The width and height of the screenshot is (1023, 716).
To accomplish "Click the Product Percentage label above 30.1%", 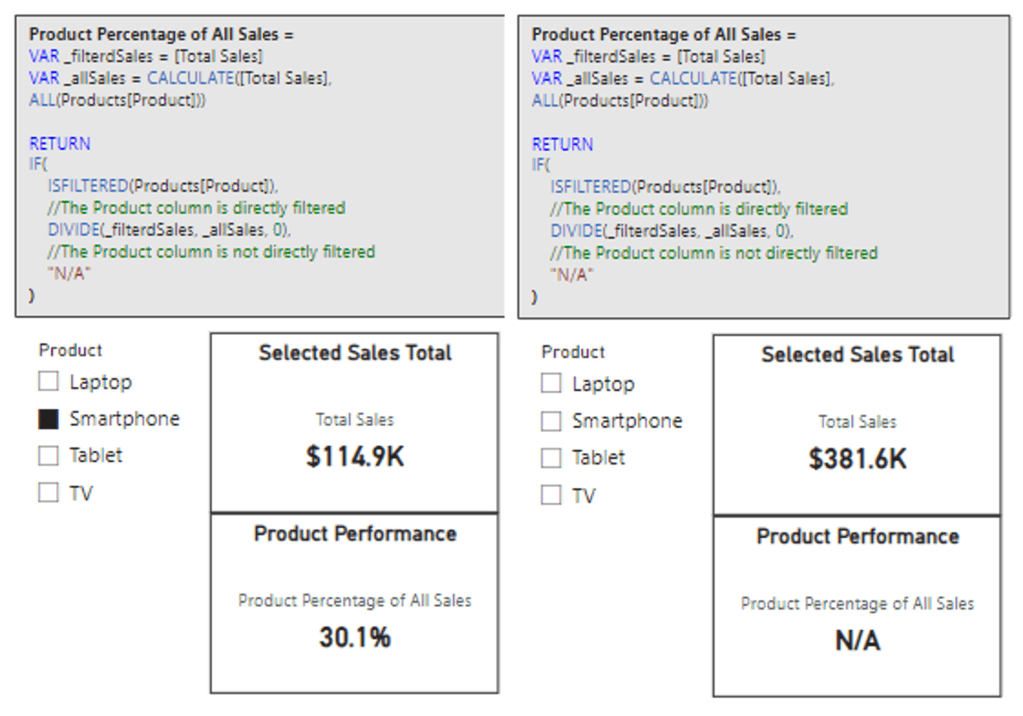I will 355,600.
